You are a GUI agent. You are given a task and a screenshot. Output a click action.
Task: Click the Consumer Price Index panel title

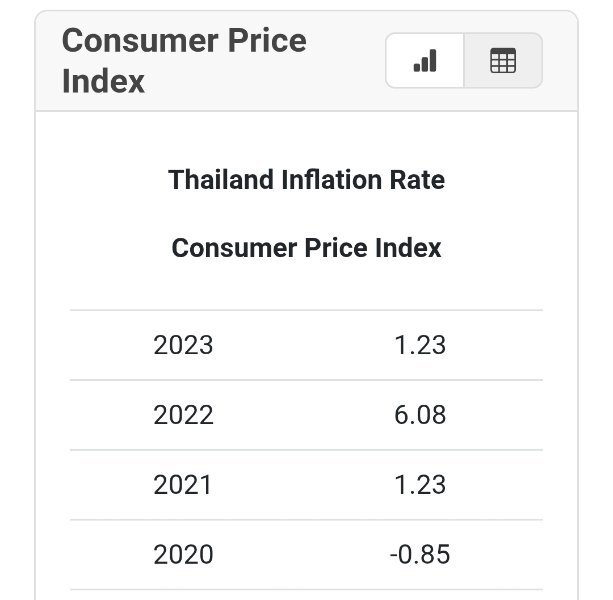pyautogui.click(x=184, y=61)
